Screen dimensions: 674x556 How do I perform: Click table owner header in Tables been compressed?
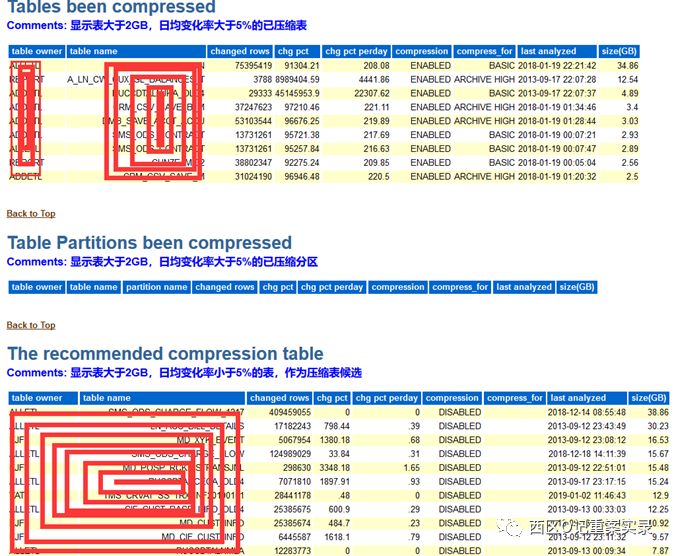[x=37, y=51]
